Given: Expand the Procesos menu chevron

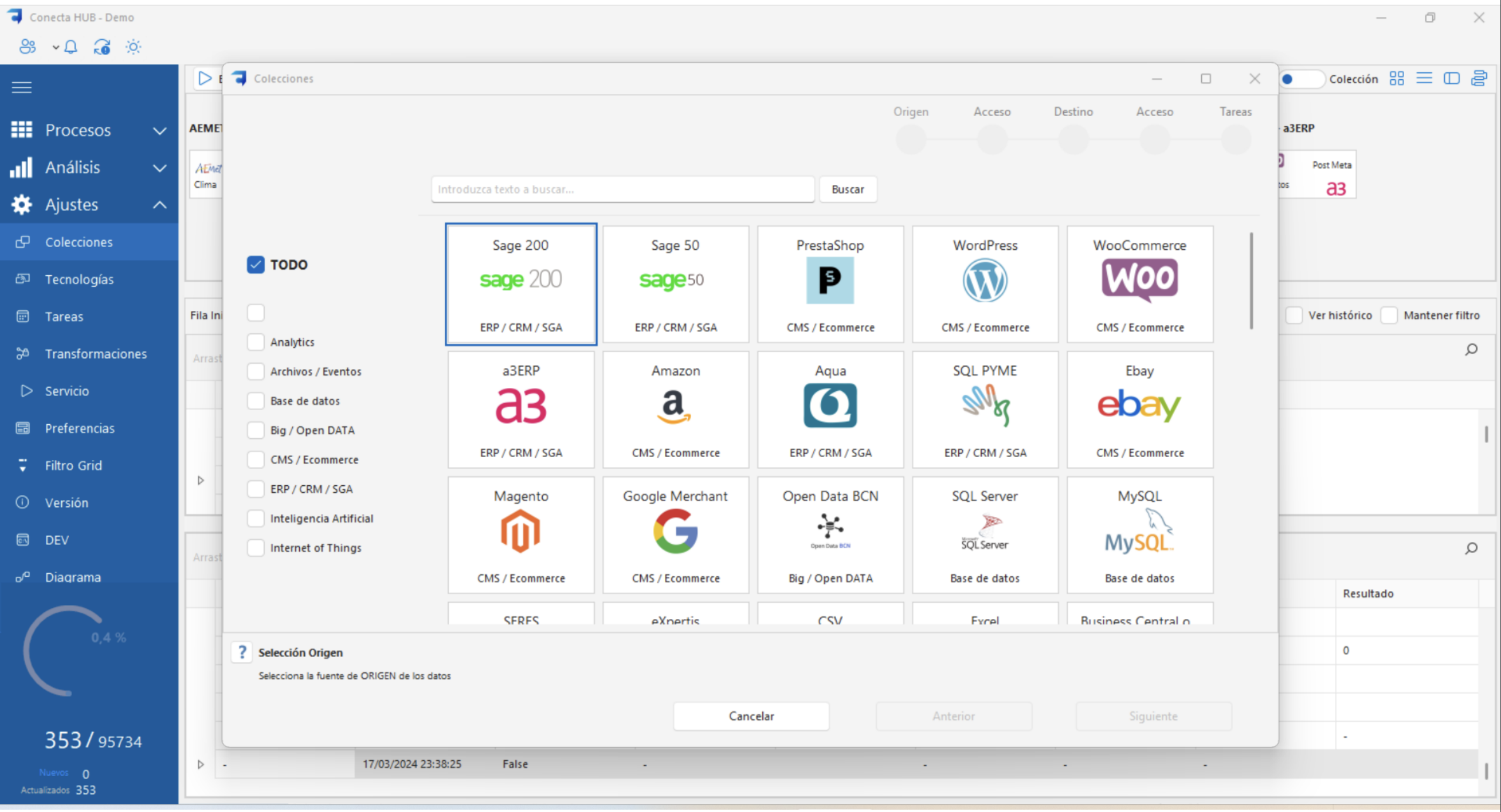Looking at the screenshot, I should click(x=160, y=131).
